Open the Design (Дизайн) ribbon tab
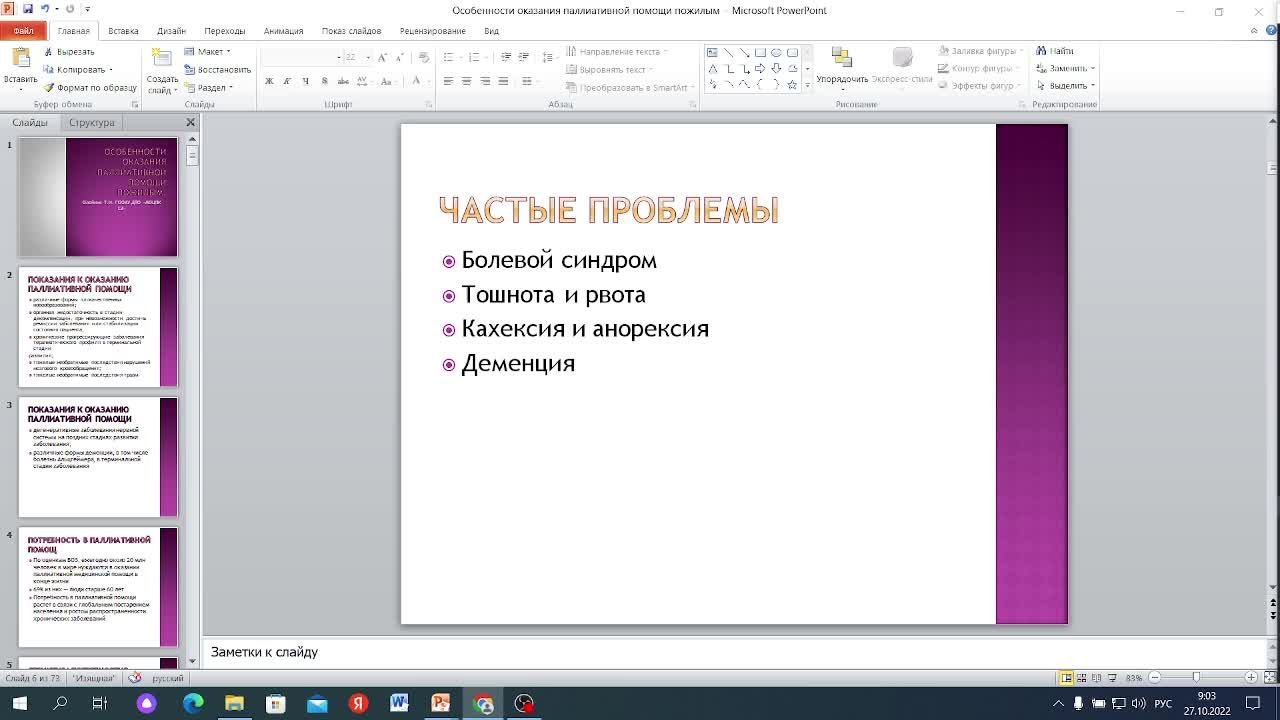This screenshot has height=720, width=1280. point(171,31)
